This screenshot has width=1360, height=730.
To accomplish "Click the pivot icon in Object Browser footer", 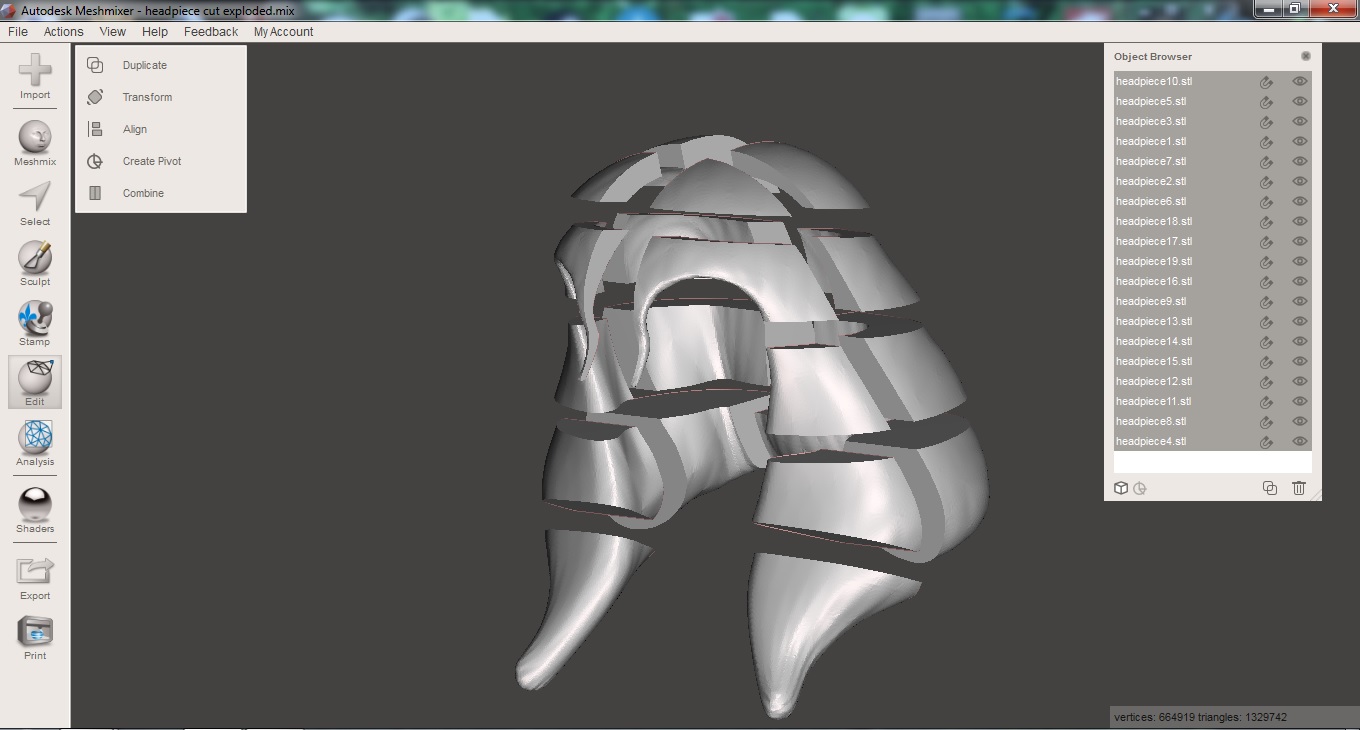I will tap(1140, 488).
